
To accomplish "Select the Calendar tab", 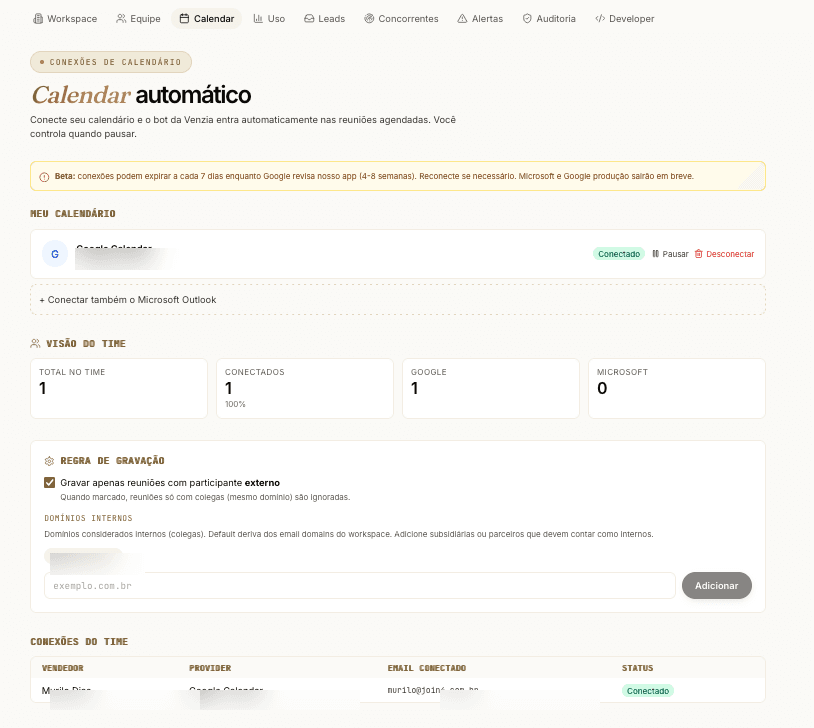I will coord(207,19).
